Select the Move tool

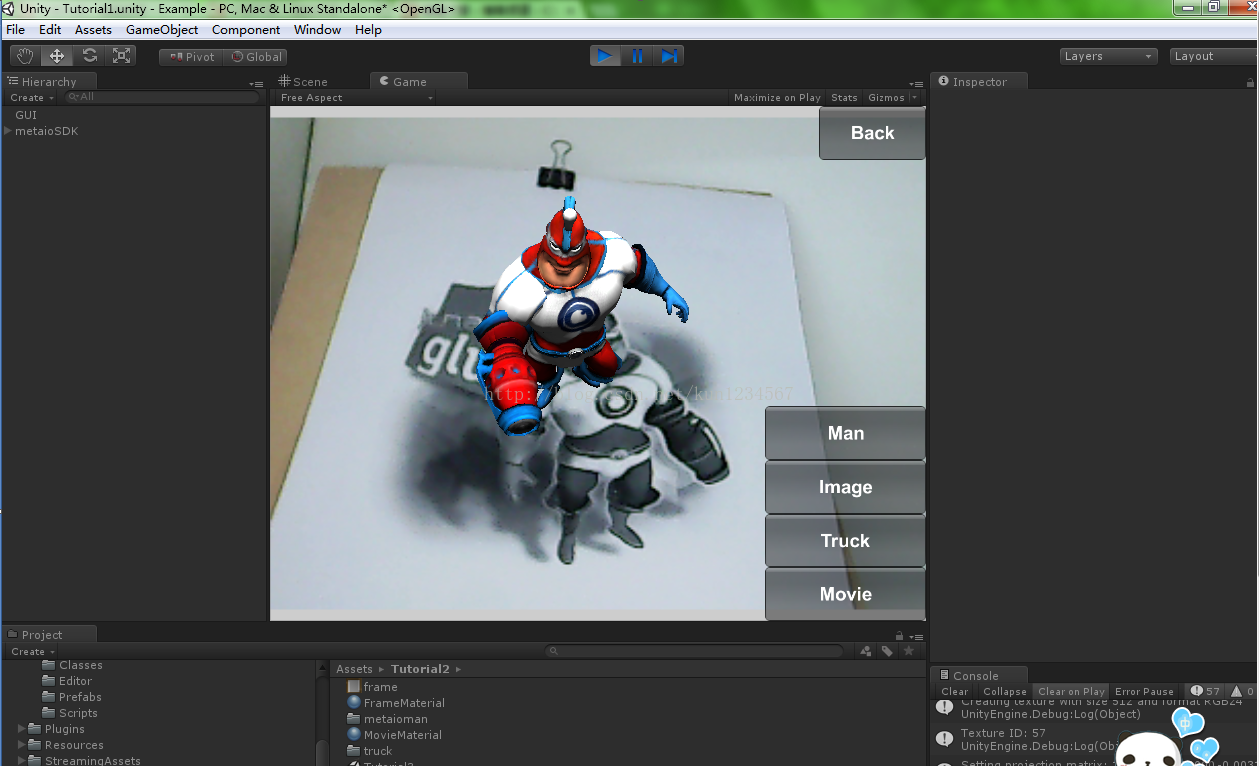coord(57,56)
